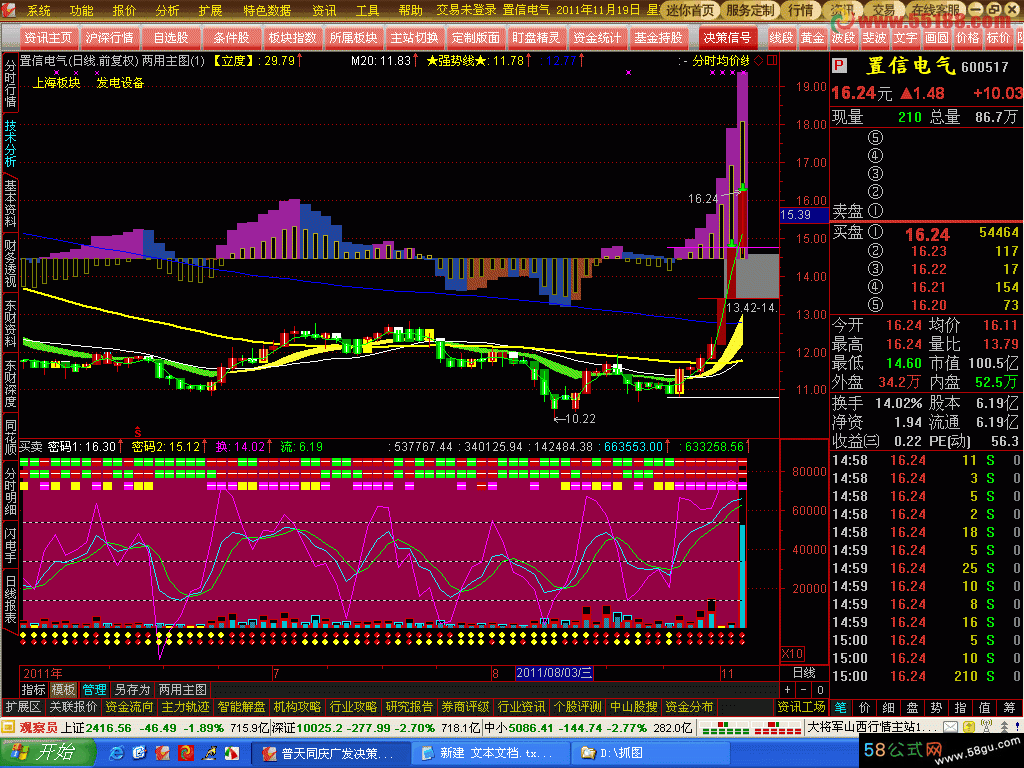Viewport: 1024px width, 768px height.
Task: Open the 系统 menu
Action: coord(39,10)
